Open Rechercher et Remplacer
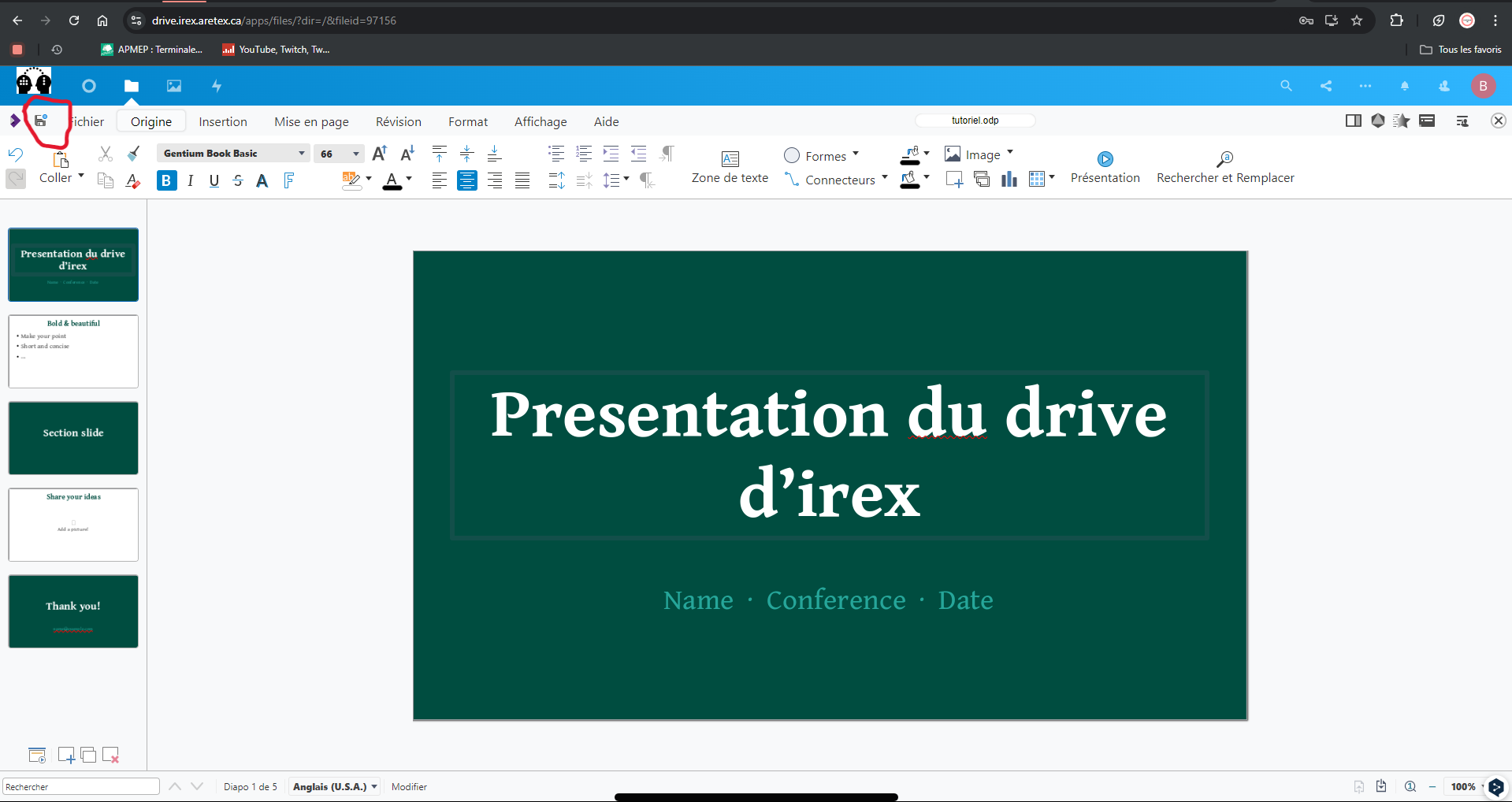The image size is (1512, 802). 1225,169
